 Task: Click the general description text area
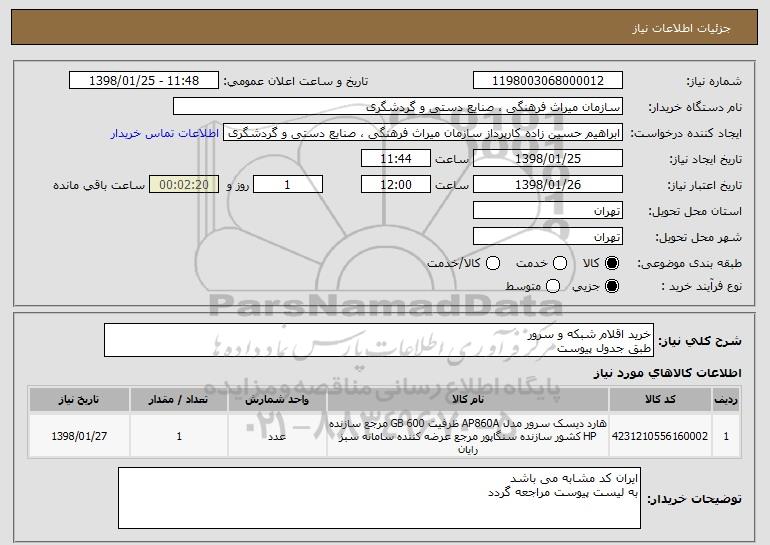(x=379, y=340)
